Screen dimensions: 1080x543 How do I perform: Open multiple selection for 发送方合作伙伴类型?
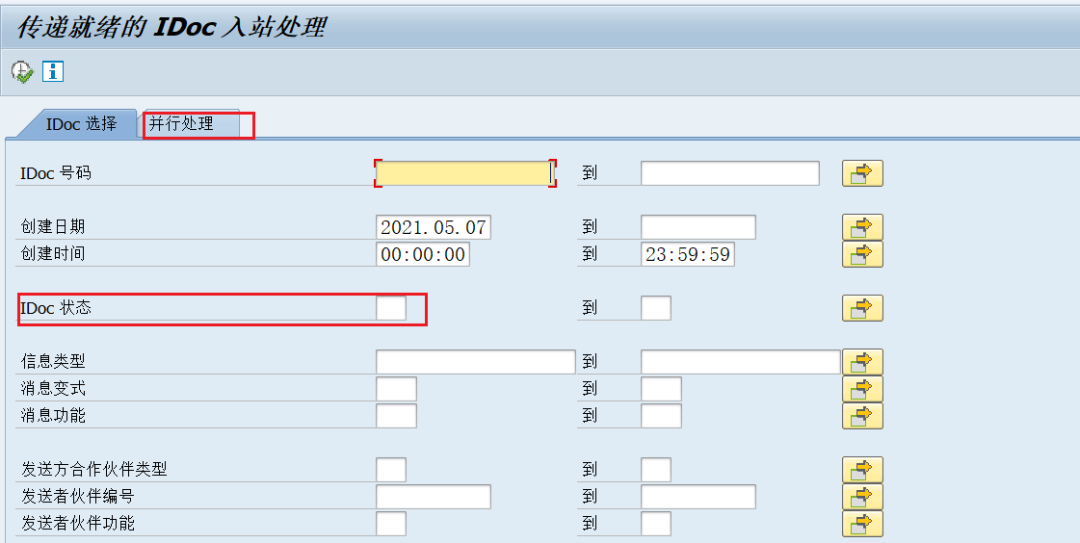[x=862, y=470]
